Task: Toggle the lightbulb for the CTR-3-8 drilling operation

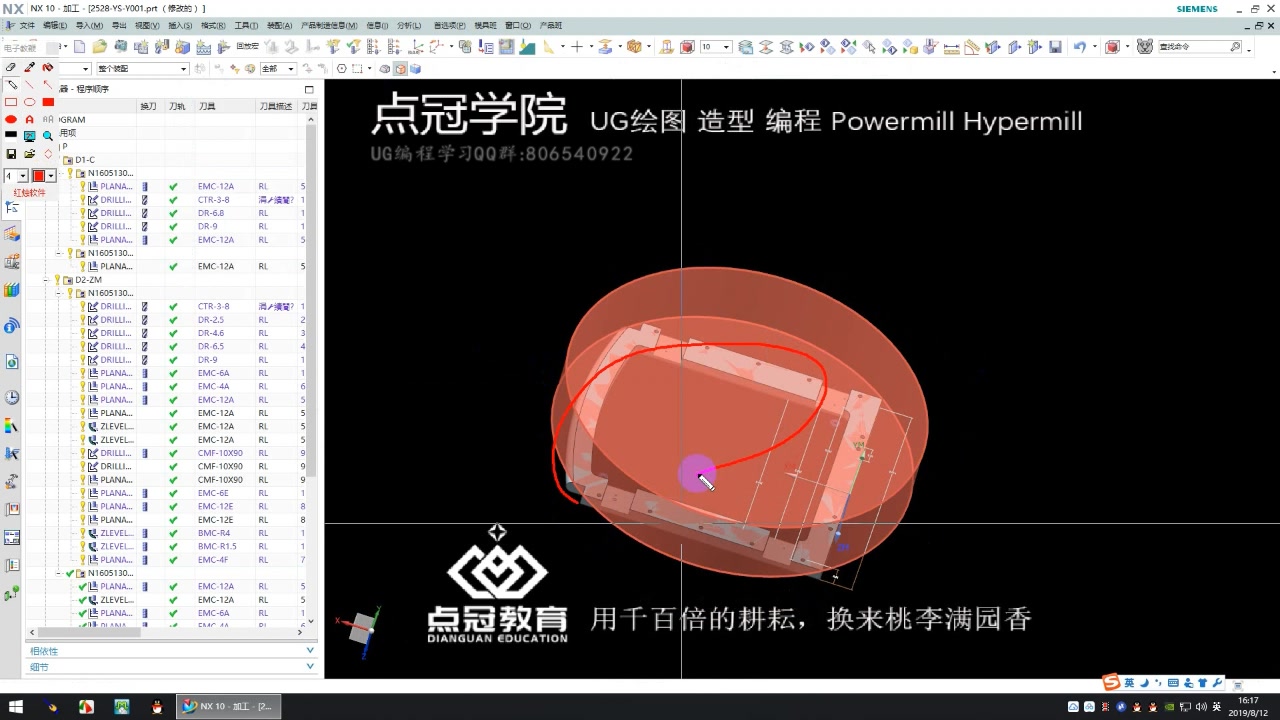Action: click(82, 199)
